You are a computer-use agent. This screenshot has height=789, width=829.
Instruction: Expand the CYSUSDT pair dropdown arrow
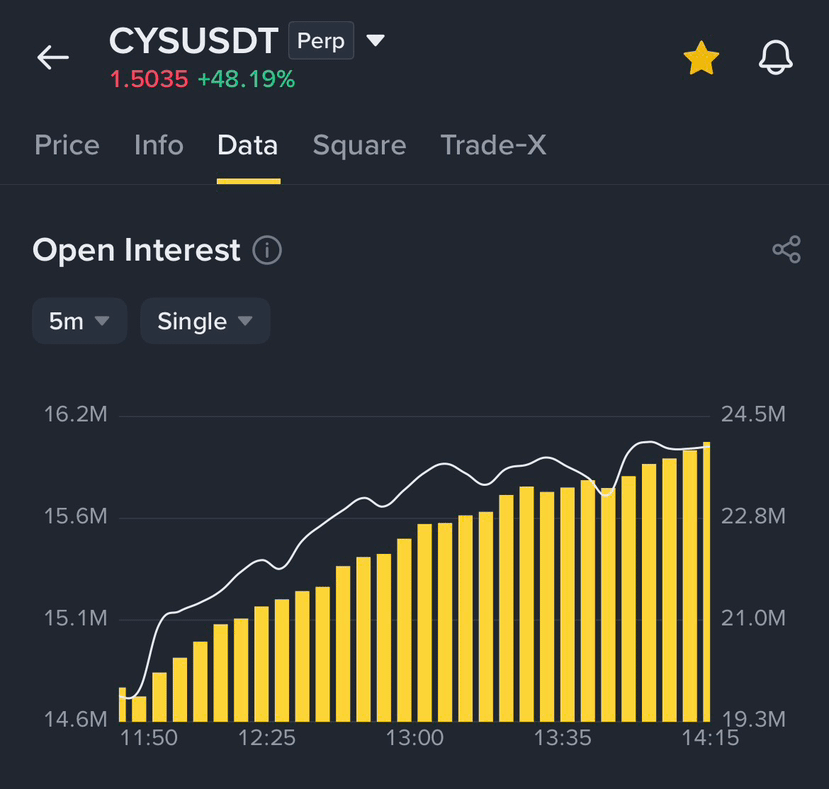pyautogui.click(x=375, y=40)
